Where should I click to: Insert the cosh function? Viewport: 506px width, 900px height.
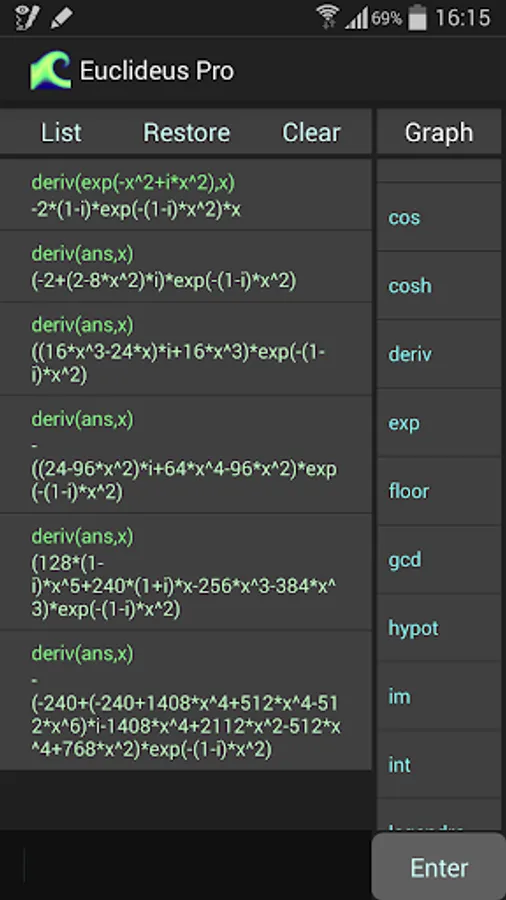click(x=439, y=285)
